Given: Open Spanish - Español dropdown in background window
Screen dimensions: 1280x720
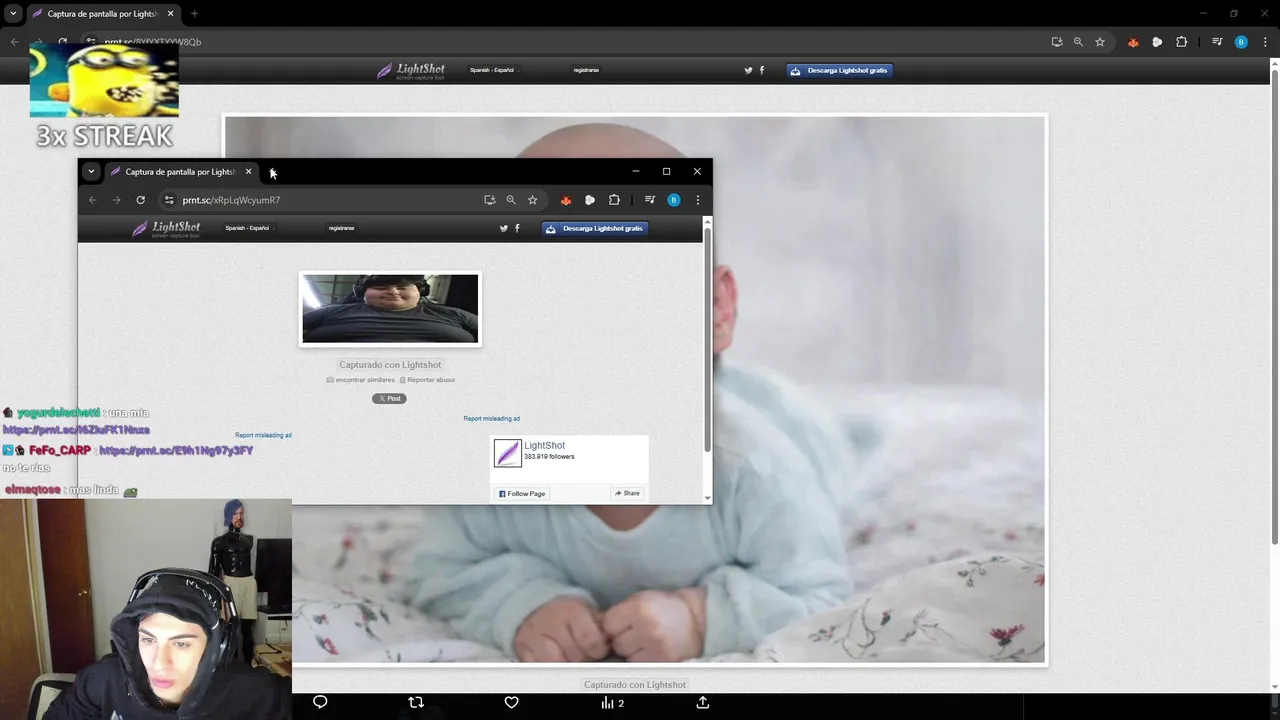Looking at the screenshot, I should [x=493, y=70].
